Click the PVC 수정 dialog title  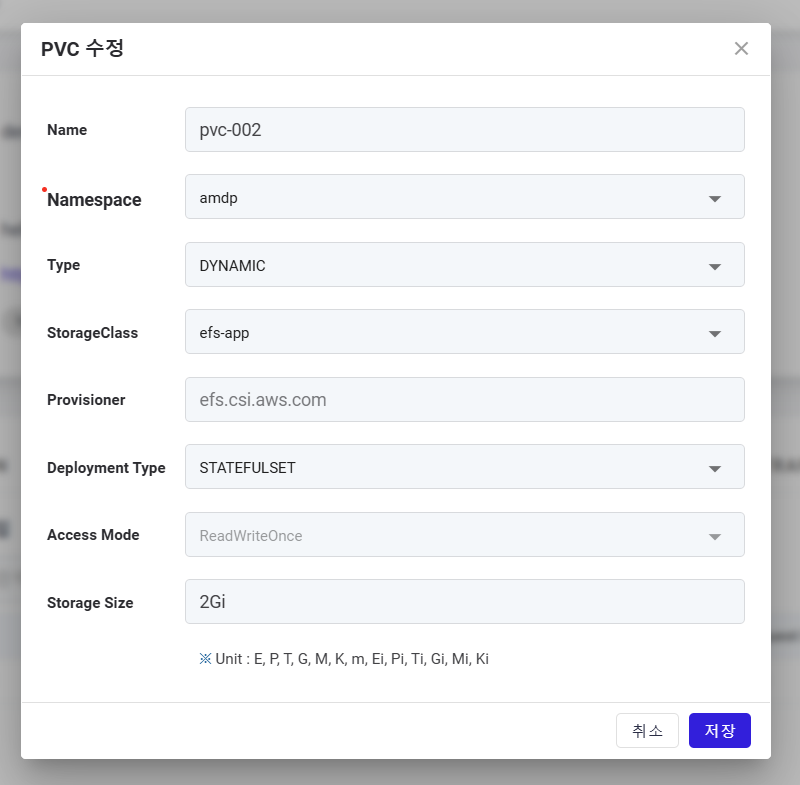point(82,48)
